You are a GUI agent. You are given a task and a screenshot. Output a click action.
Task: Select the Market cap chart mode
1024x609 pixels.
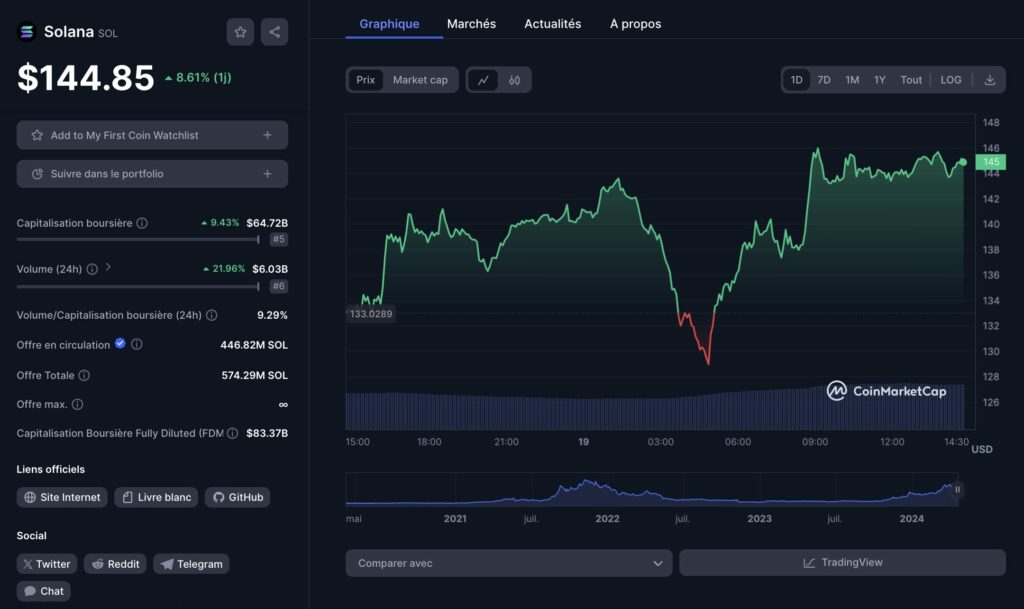coord(420,80)
